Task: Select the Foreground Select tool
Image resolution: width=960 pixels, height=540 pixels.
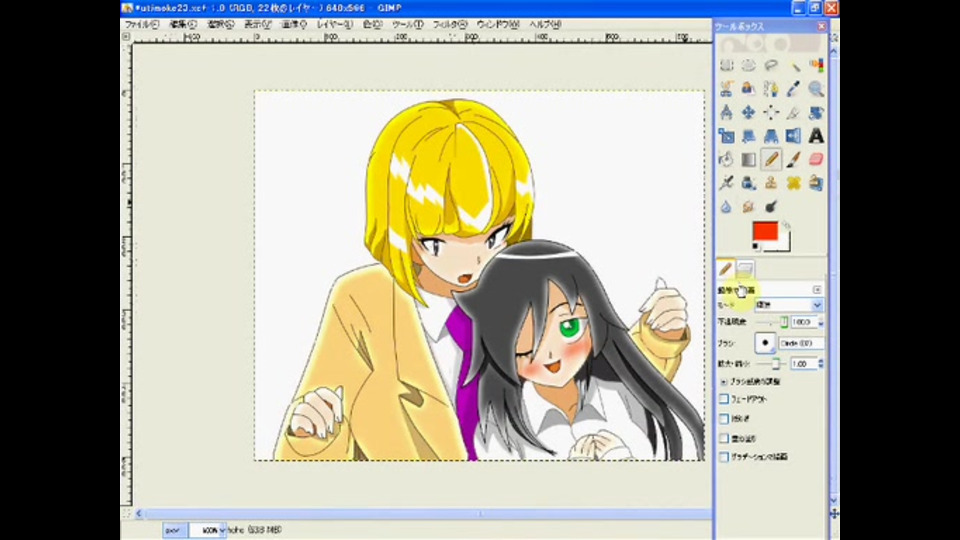Action: tap(749, 89)
